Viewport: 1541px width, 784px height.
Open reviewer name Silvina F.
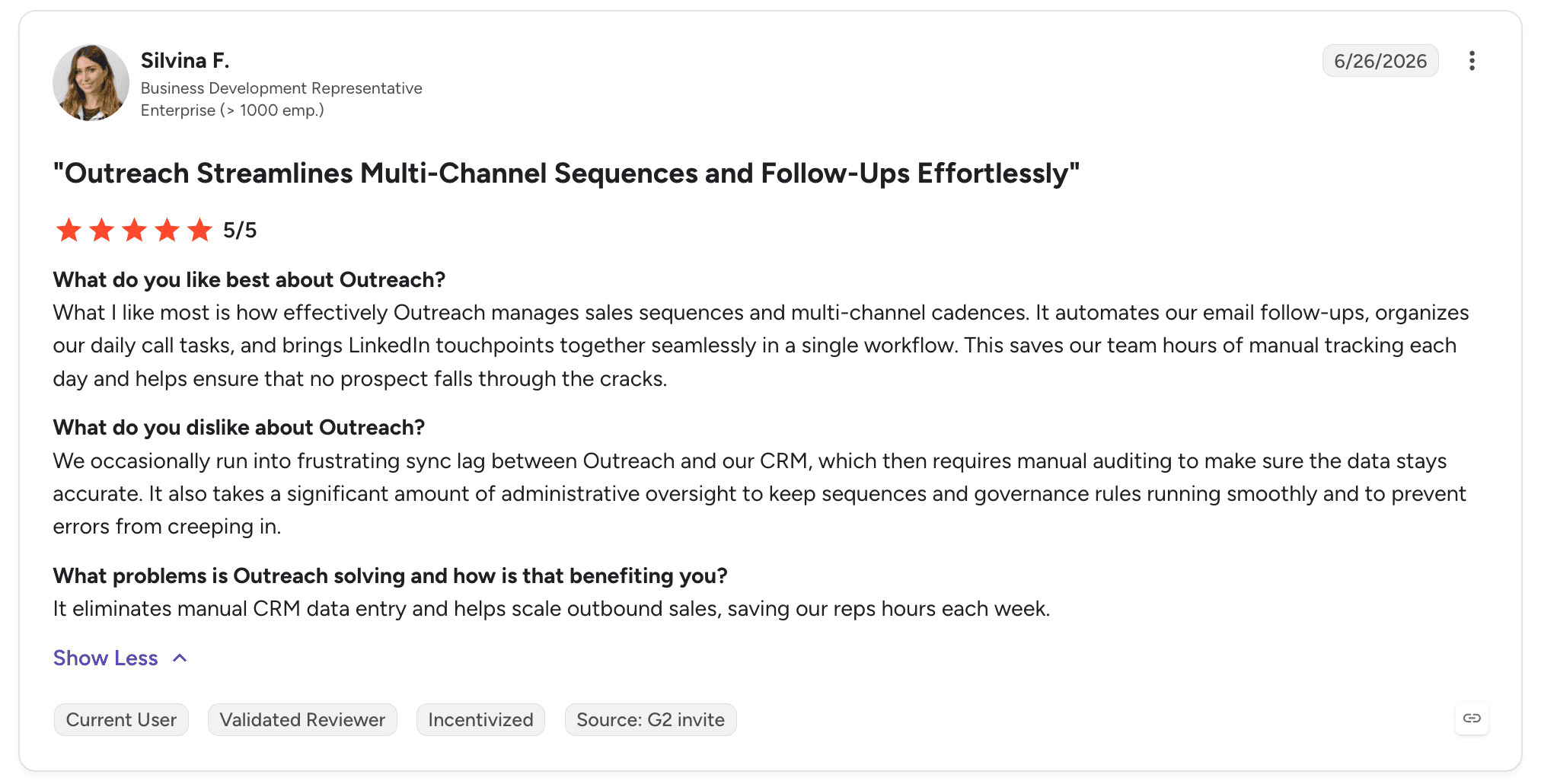click(x=185, y=60)
